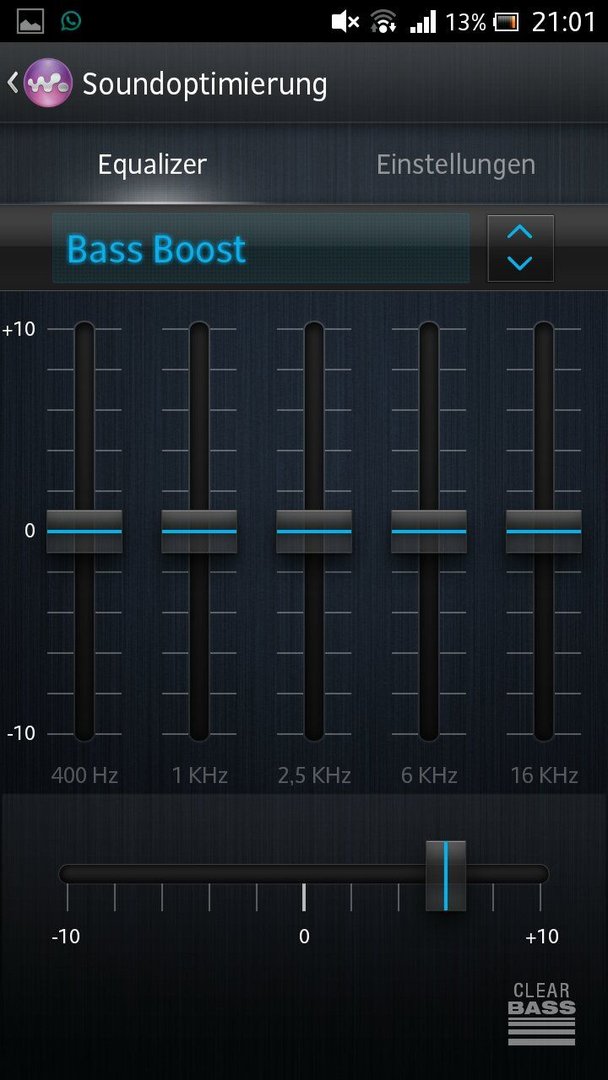Image resolution: width=608 pixels, height=1080 pixels.
Task: Go back using the header arrow
Action: click(12, 83)
